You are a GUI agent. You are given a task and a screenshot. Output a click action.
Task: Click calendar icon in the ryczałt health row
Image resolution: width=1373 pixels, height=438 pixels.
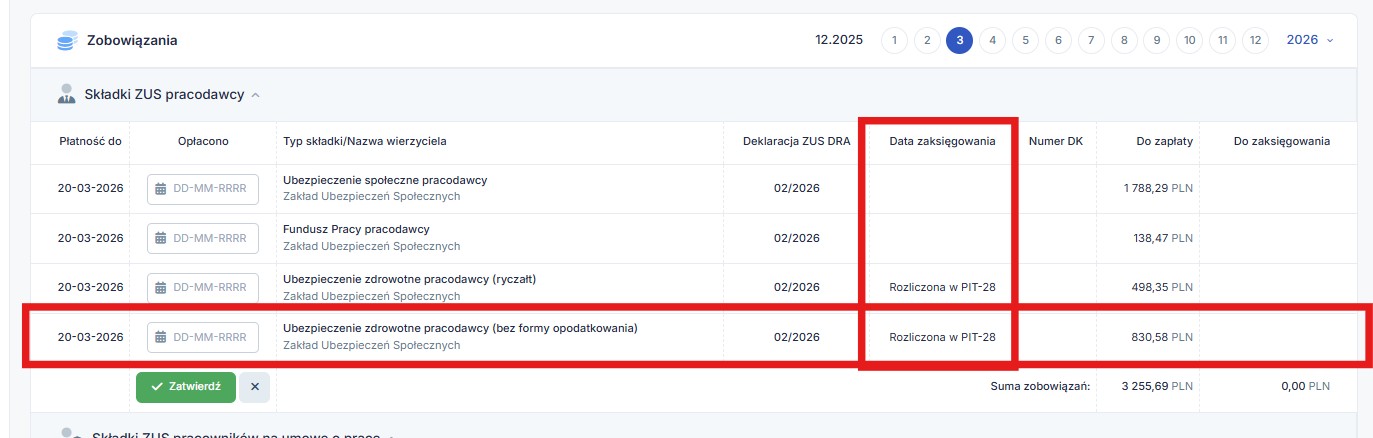coord(161,288)
